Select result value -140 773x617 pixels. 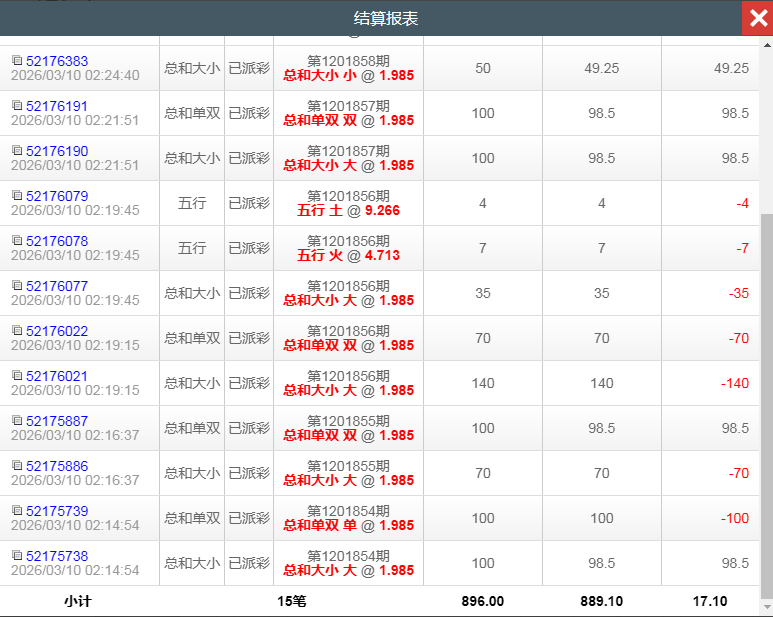[x=735, y=383]
